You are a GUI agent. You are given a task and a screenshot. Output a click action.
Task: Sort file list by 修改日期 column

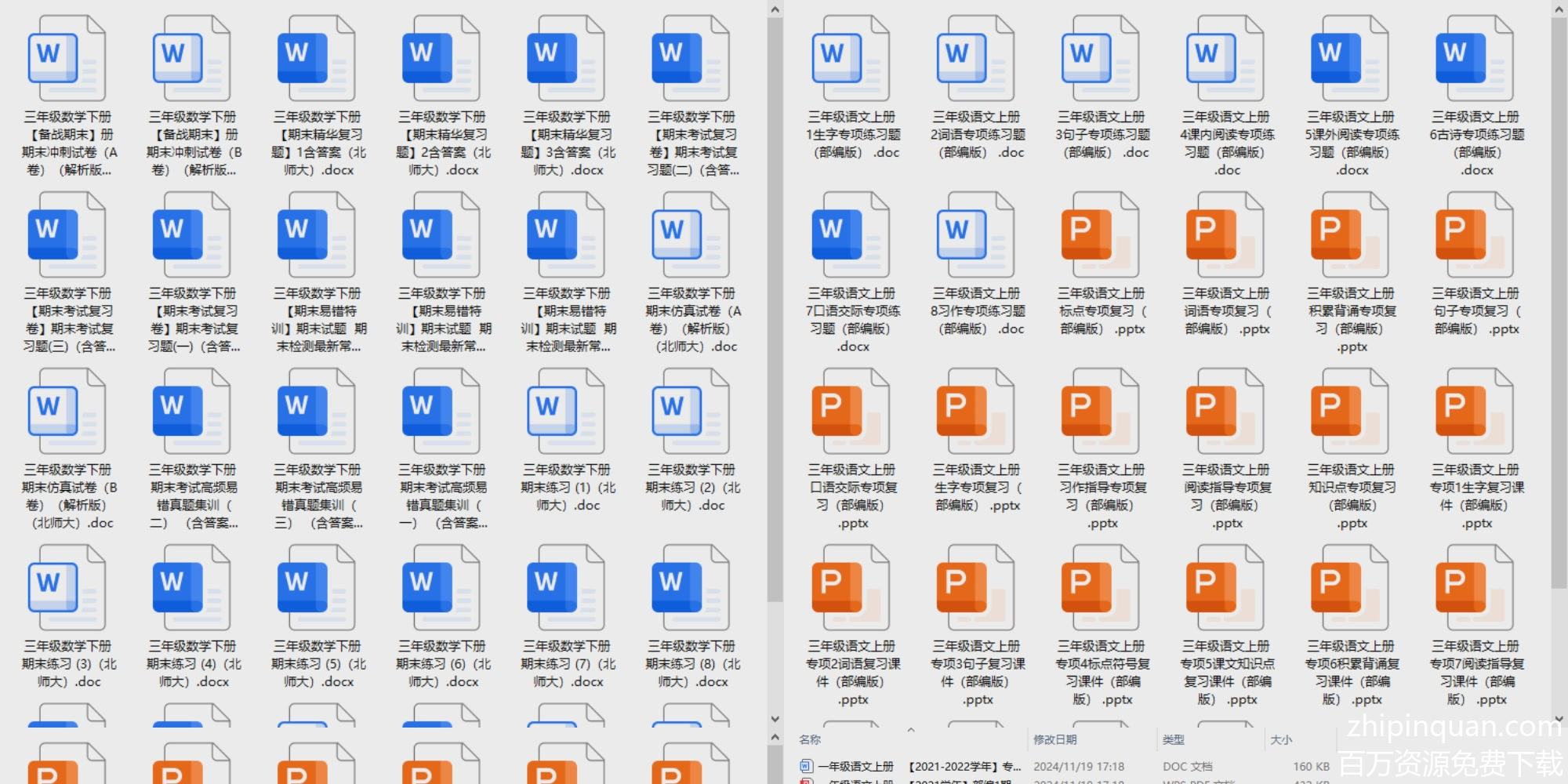1054,739
